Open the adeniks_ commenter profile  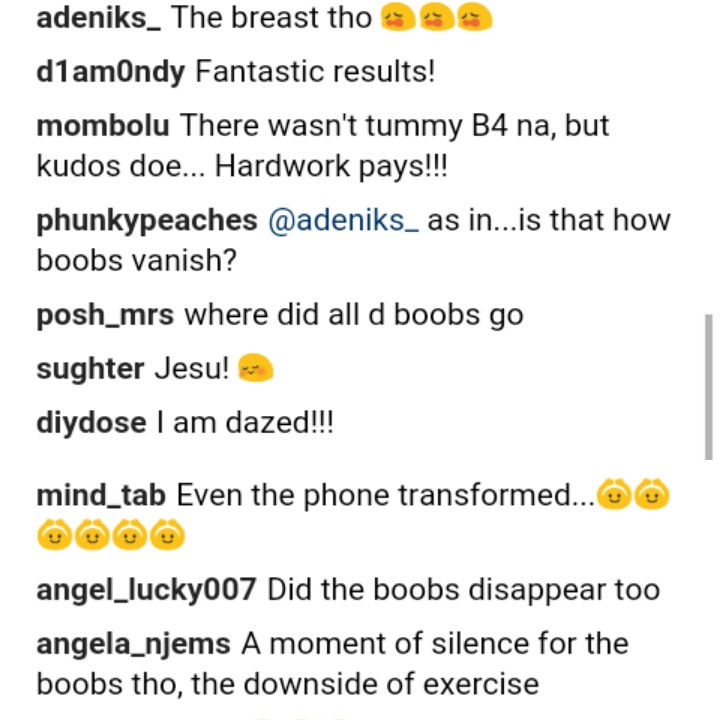[99, 18]
